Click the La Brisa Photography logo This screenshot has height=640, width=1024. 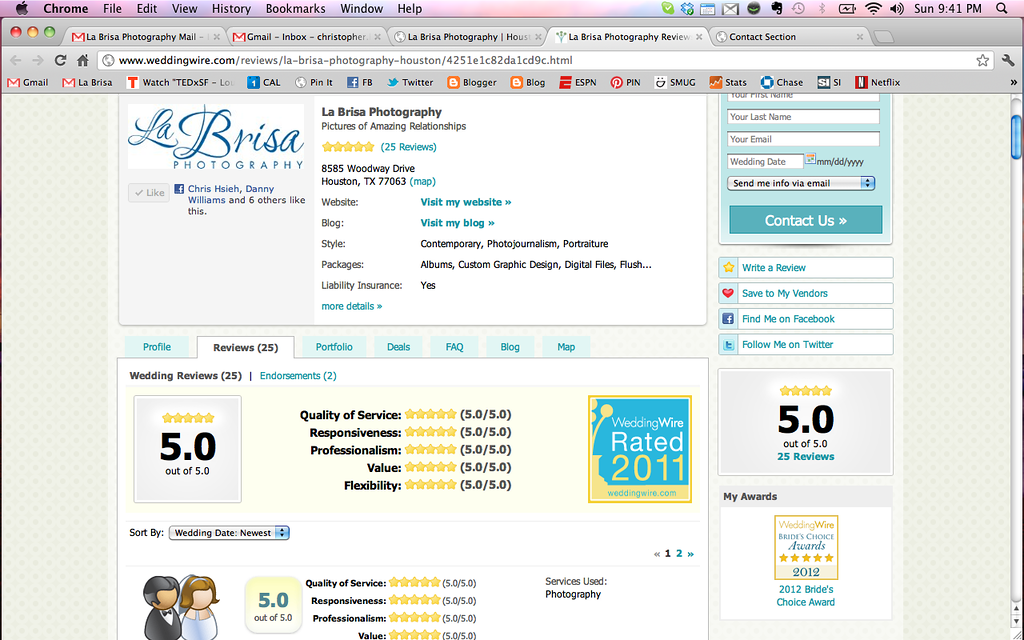(x=216, y=136)
